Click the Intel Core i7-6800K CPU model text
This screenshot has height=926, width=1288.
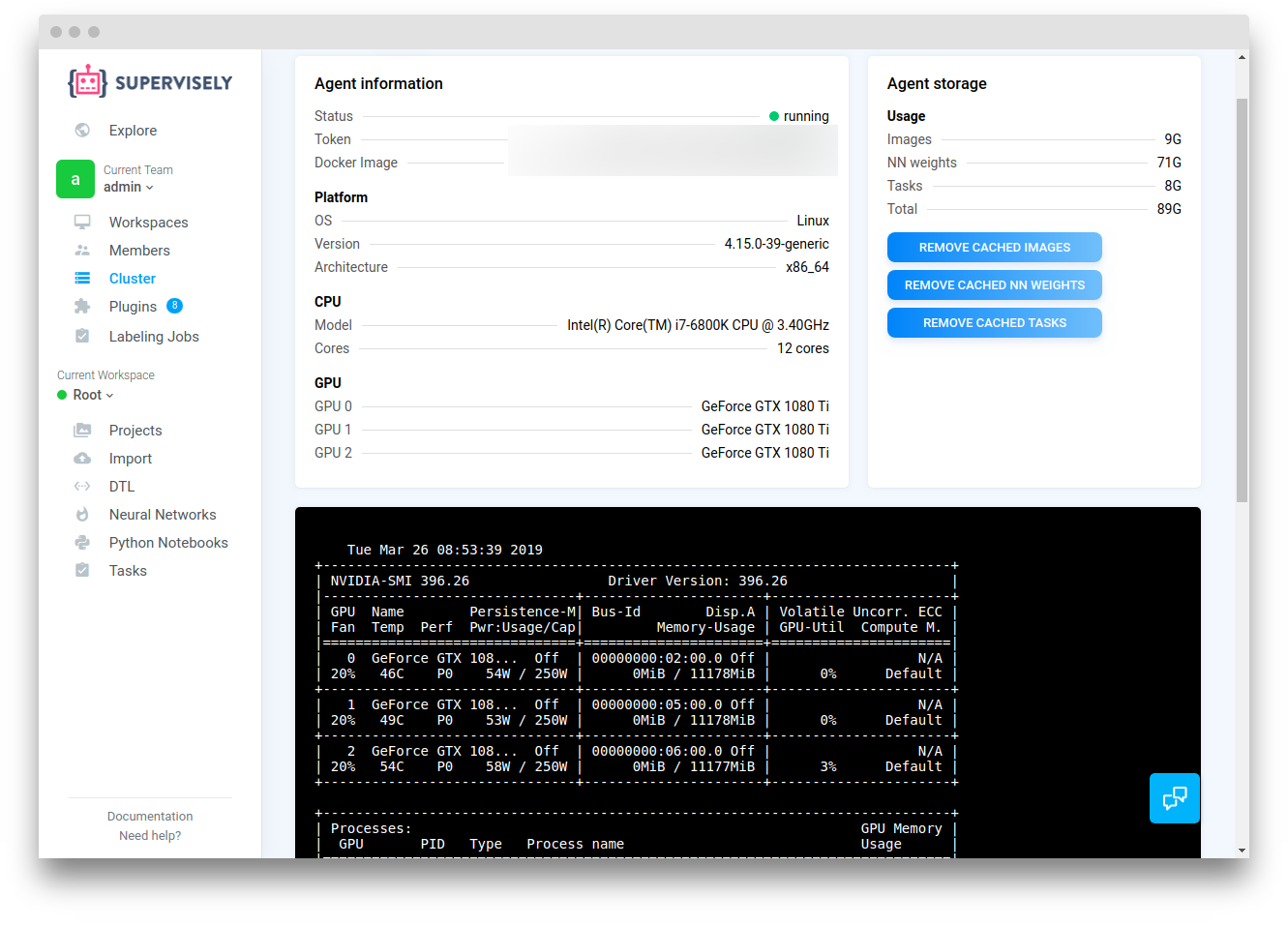click(698, 325)
